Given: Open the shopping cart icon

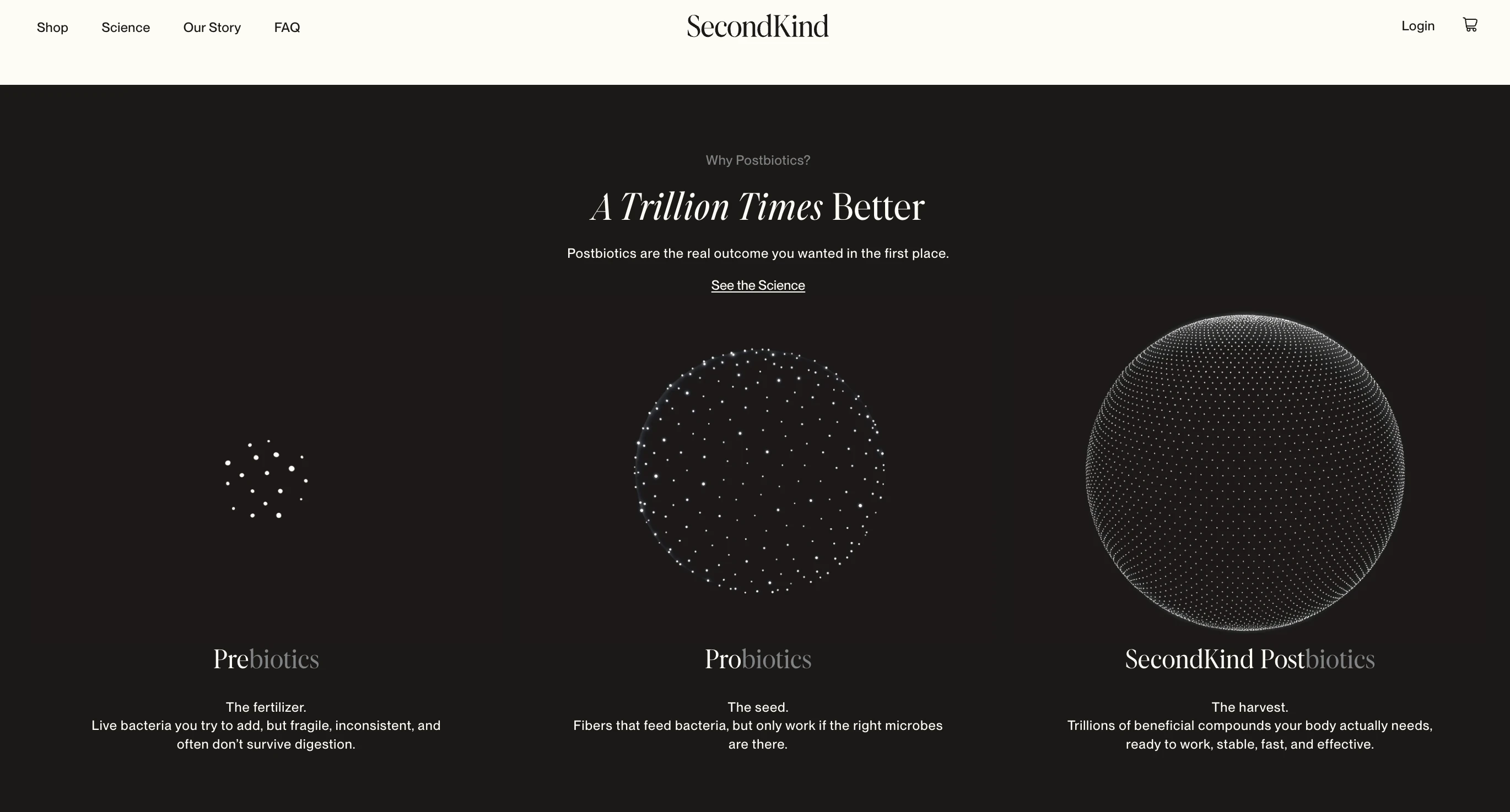Looking at the screenshot, I should coord(1470,25).
